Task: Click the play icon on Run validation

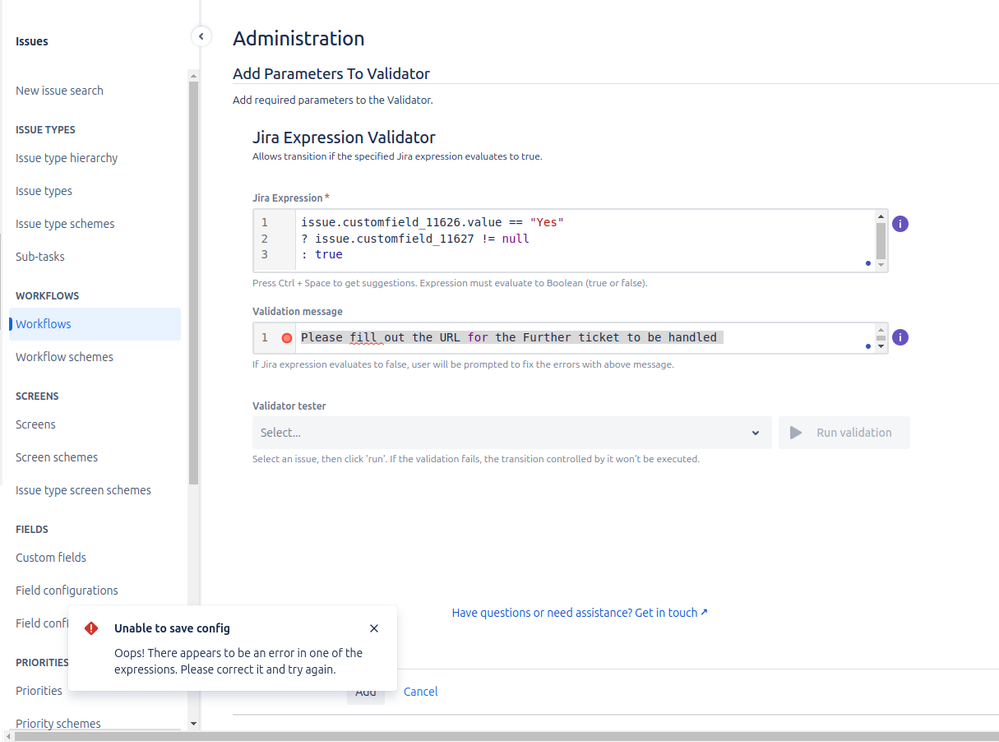Action: coord(796,432)
